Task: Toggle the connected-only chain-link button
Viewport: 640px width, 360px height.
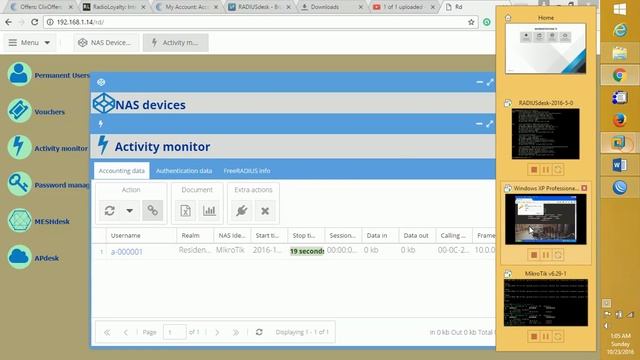Action: point(153,211)
